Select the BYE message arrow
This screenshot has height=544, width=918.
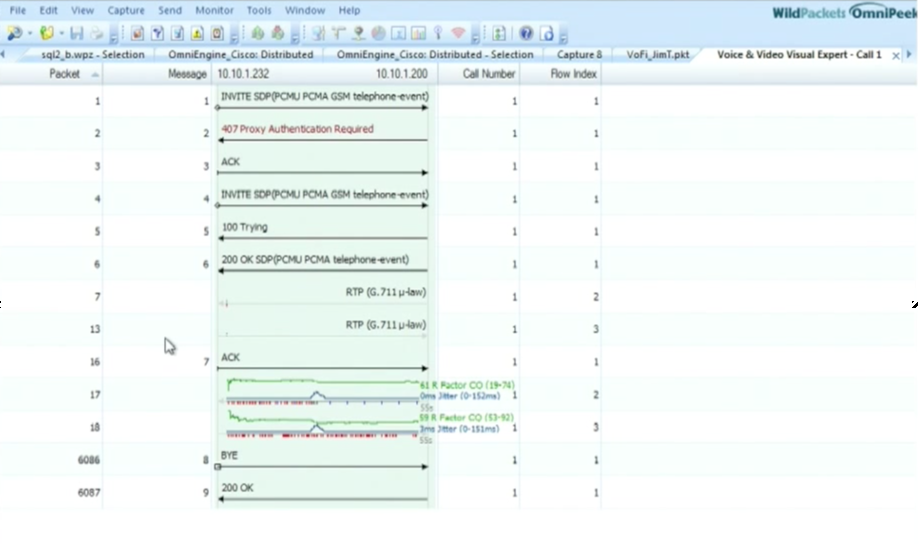[x=323, y=467]
